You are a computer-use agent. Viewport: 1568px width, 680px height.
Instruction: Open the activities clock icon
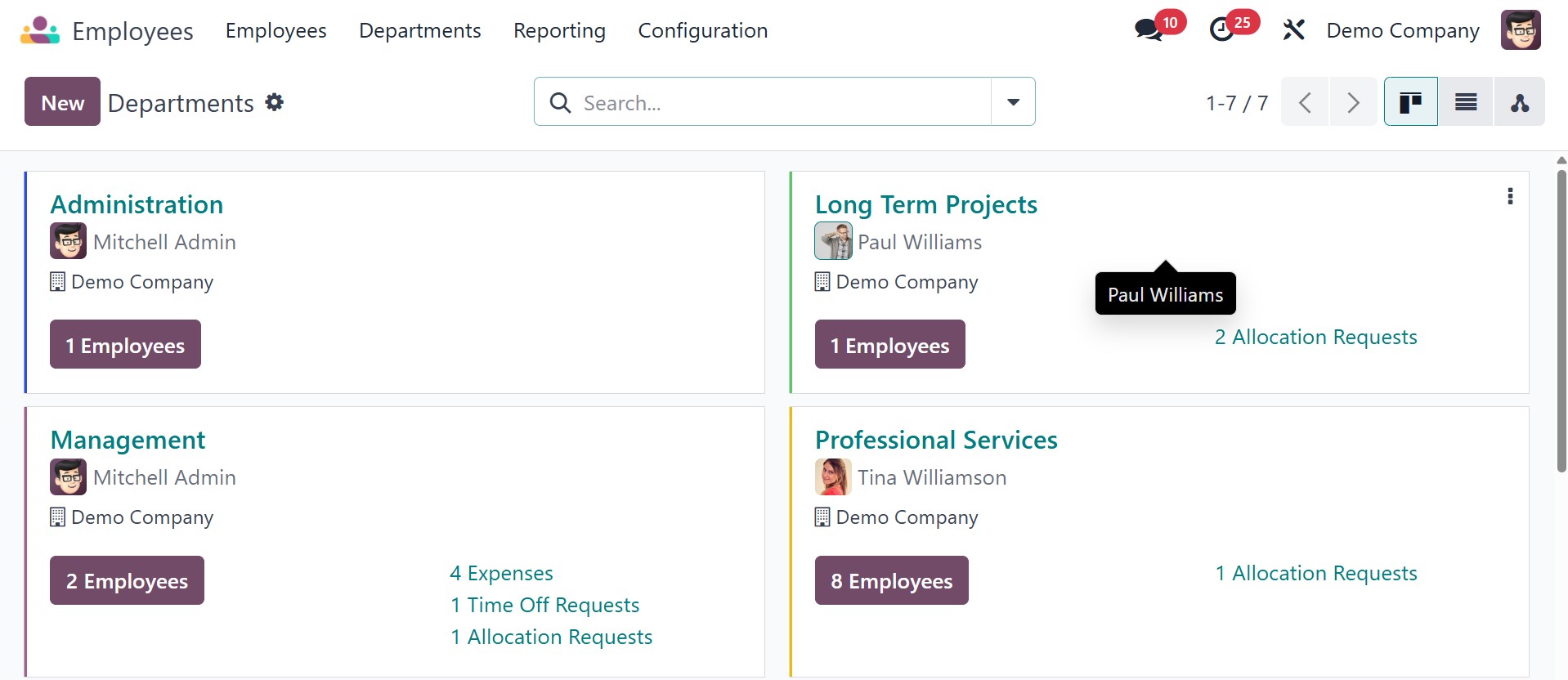click(1221, 30)
